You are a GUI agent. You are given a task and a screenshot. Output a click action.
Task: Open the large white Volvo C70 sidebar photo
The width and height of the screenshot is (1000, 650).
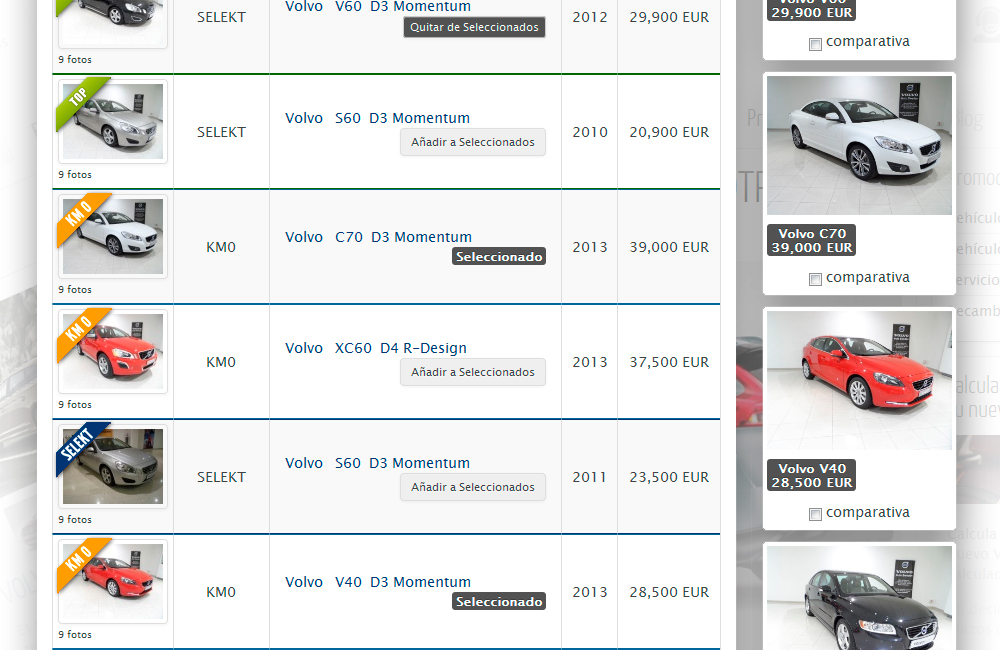859,145
